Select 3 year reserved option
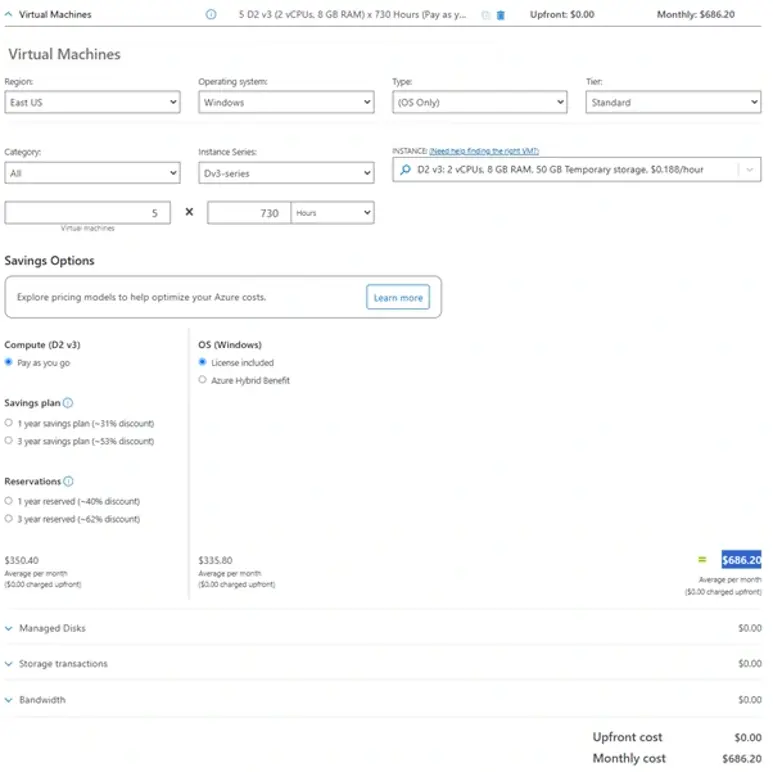 (x=8, y=519)
